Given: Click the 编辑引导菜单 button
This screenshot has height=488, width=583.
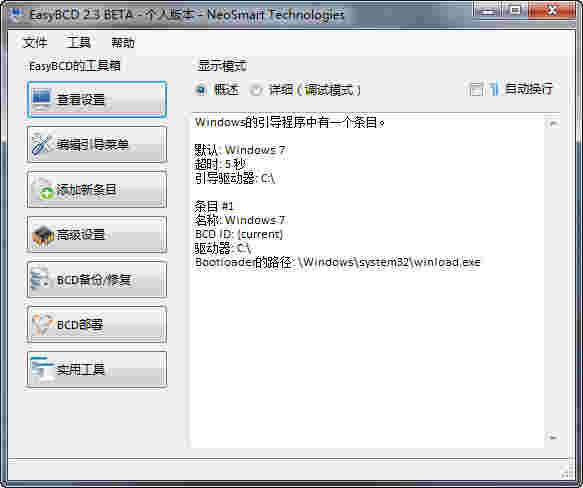Looking at the screenshot, I should [x=97, y=144].
